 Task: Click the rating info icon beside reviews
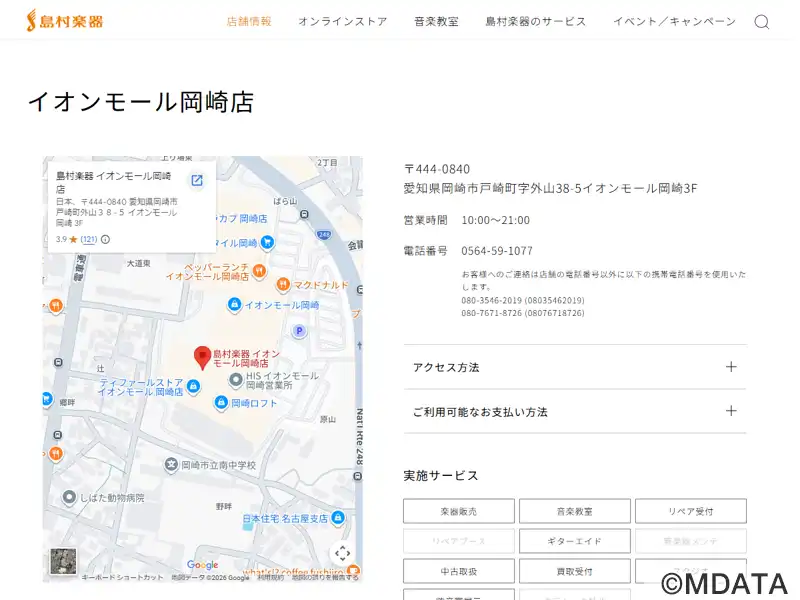tap(105, 239)
